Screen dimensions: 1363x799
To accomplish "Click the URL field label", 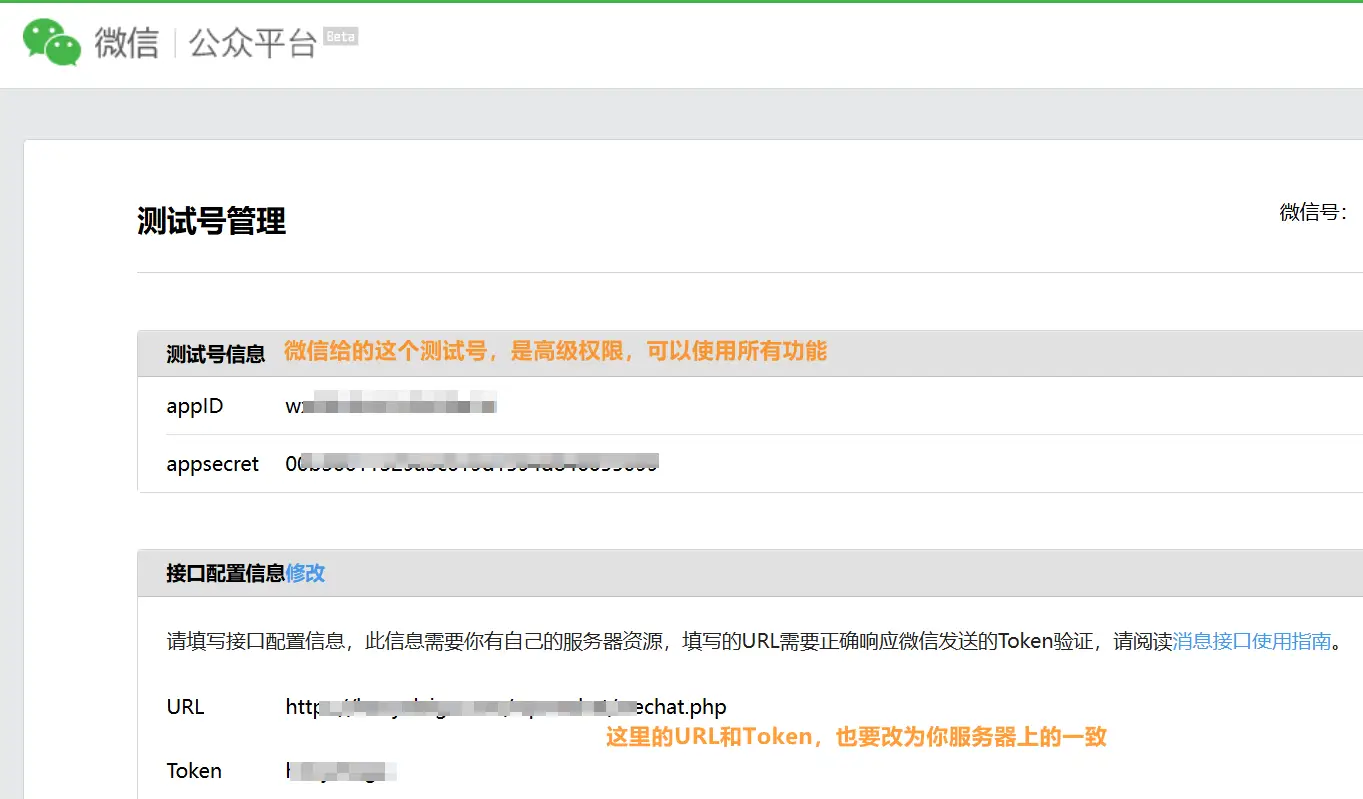I will (185, 707).
